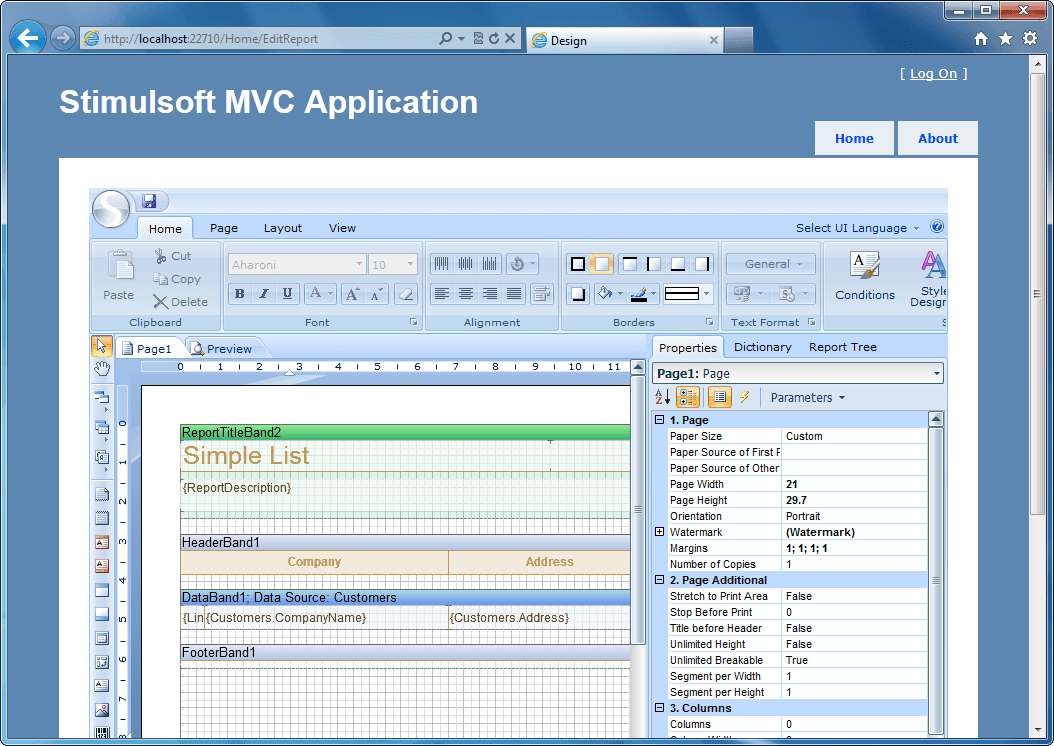Screen dimensions: 1054x746
Task: Click the Shadow border icon
Action: tap(578, 294)
